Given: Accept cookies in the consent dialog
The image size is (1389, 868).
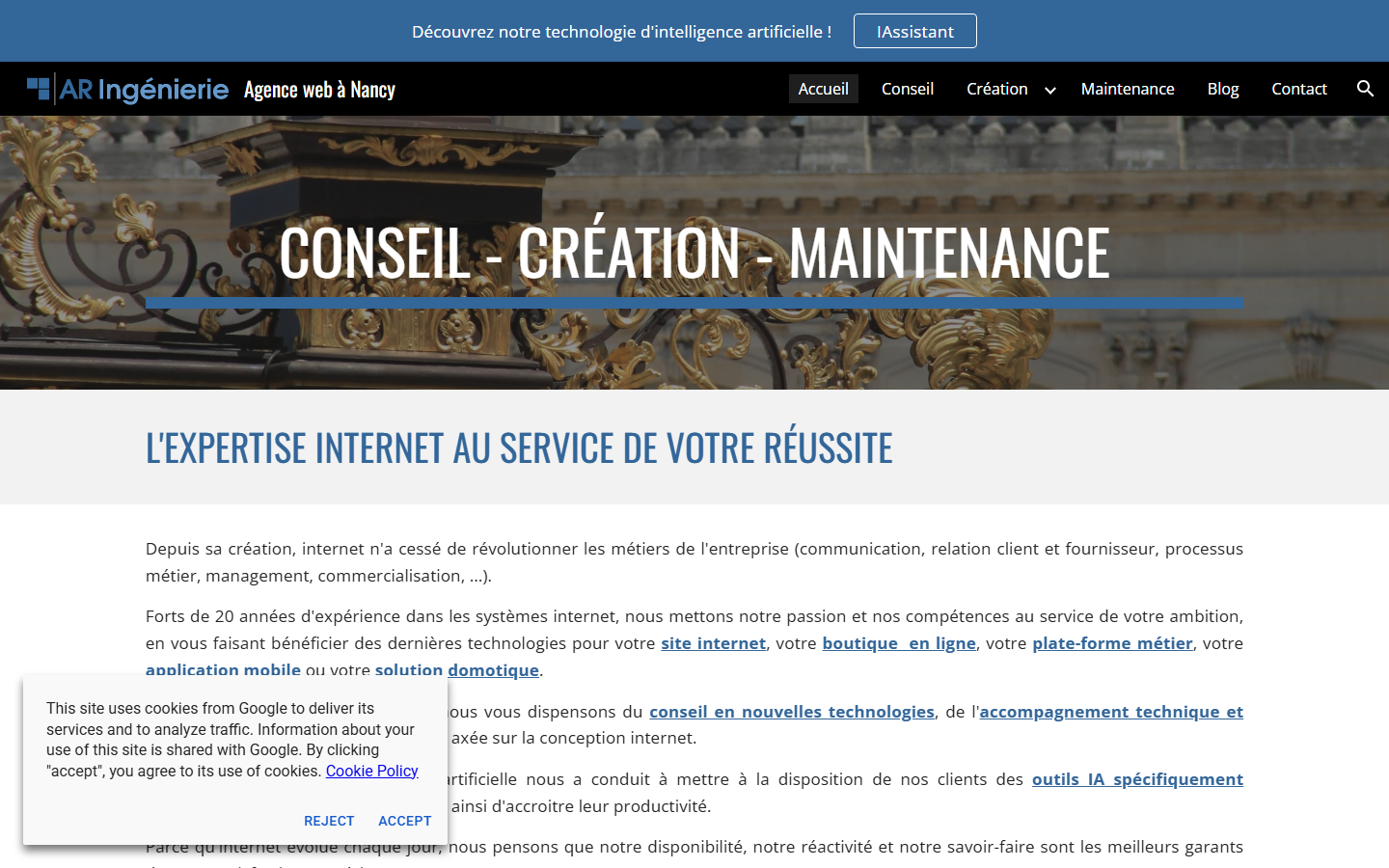Looking at the screenshot, I should click(x=405, y=821).
